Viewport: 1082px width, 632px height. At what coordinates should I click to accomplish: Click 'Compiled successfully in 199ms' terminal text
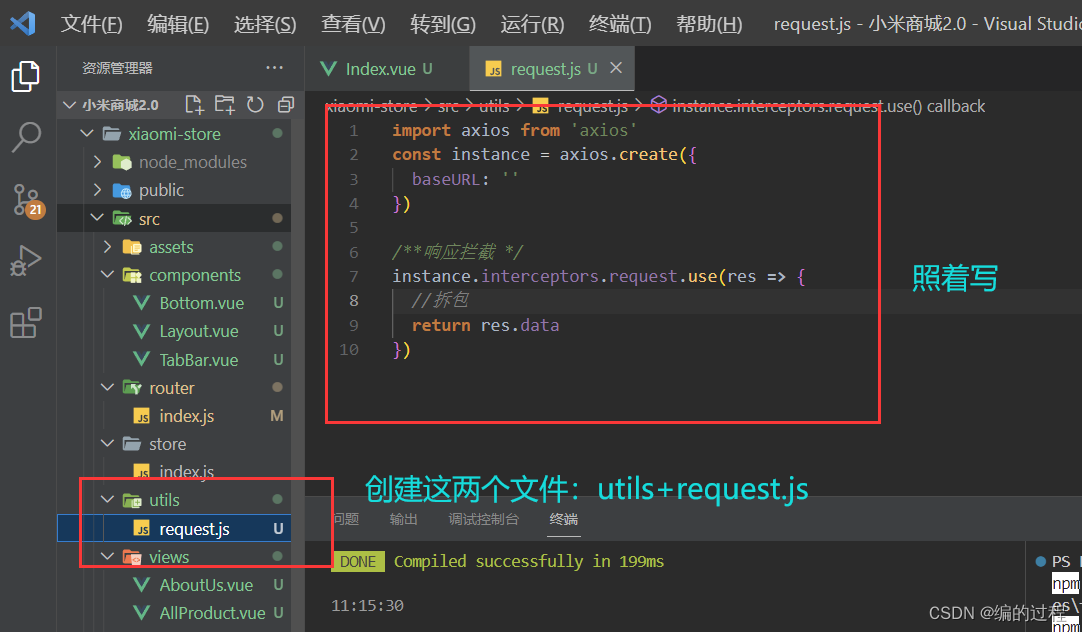tap(529, 562)
